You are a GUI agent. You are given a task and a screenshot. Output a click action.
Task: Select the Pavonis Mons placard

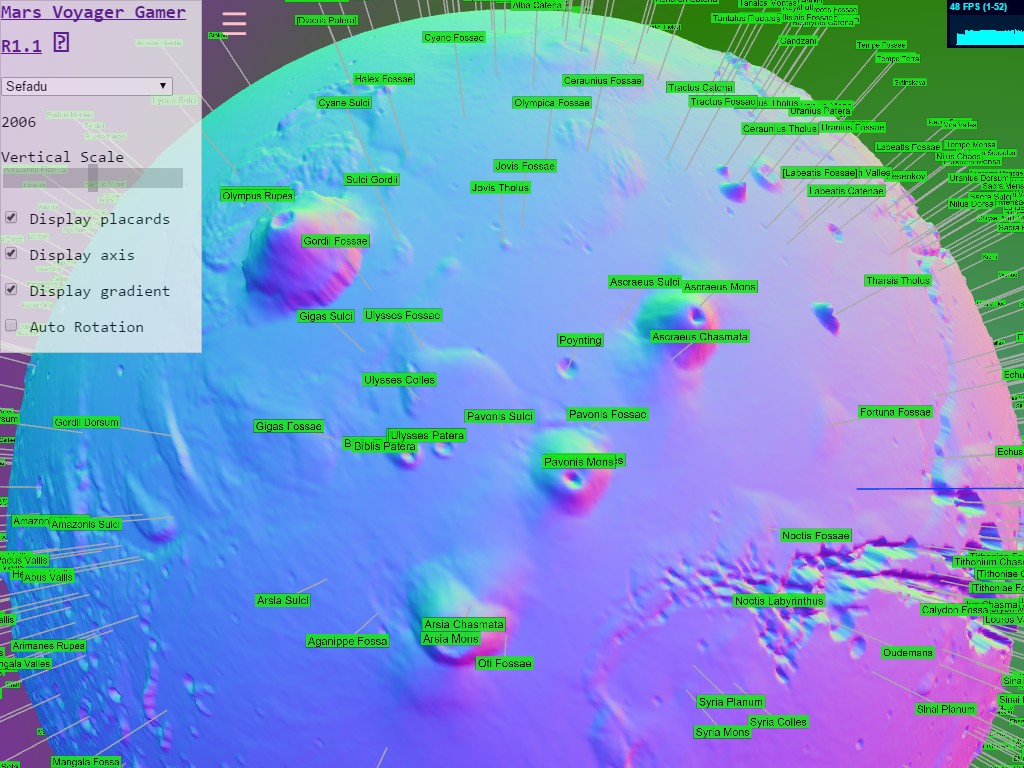pos(579,462)
